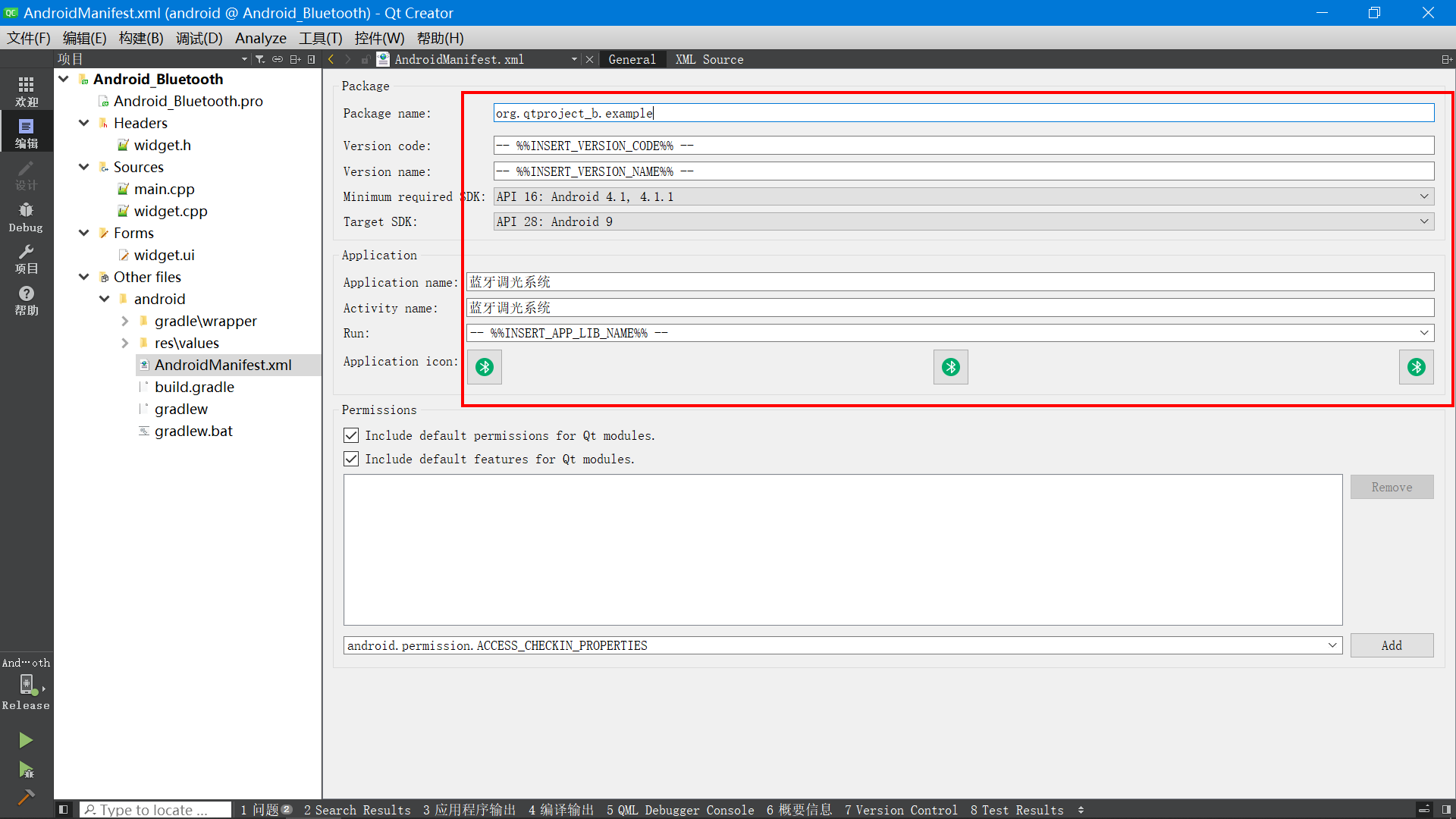Click the filter tree icon in Projects panel
Screen dimensions: 1456x819
coord(260,59)
